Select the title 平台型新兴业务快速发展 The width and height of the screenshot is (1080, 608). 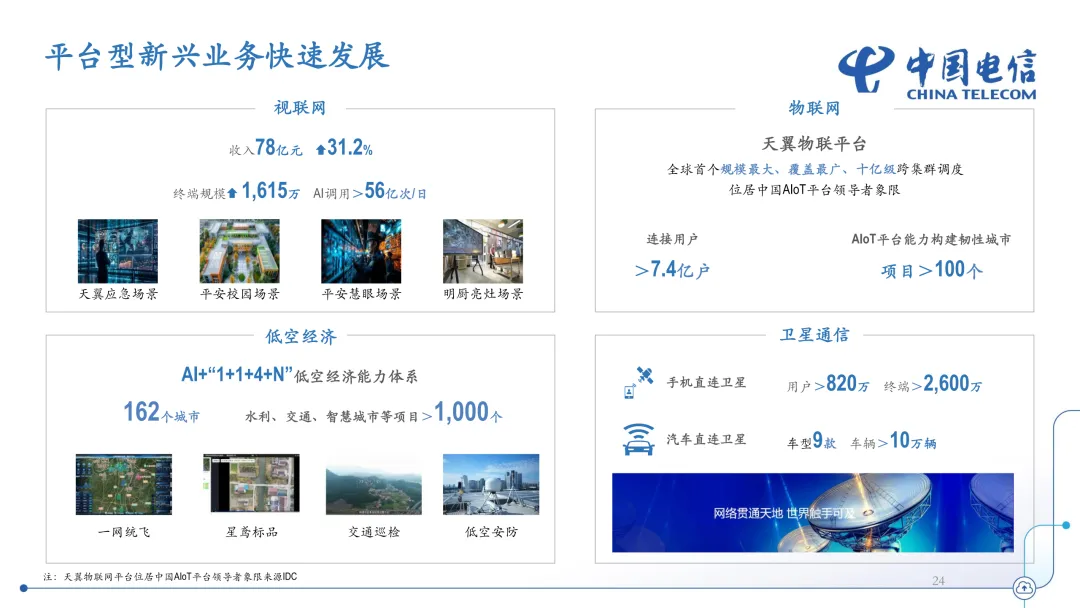coord(218,56)
